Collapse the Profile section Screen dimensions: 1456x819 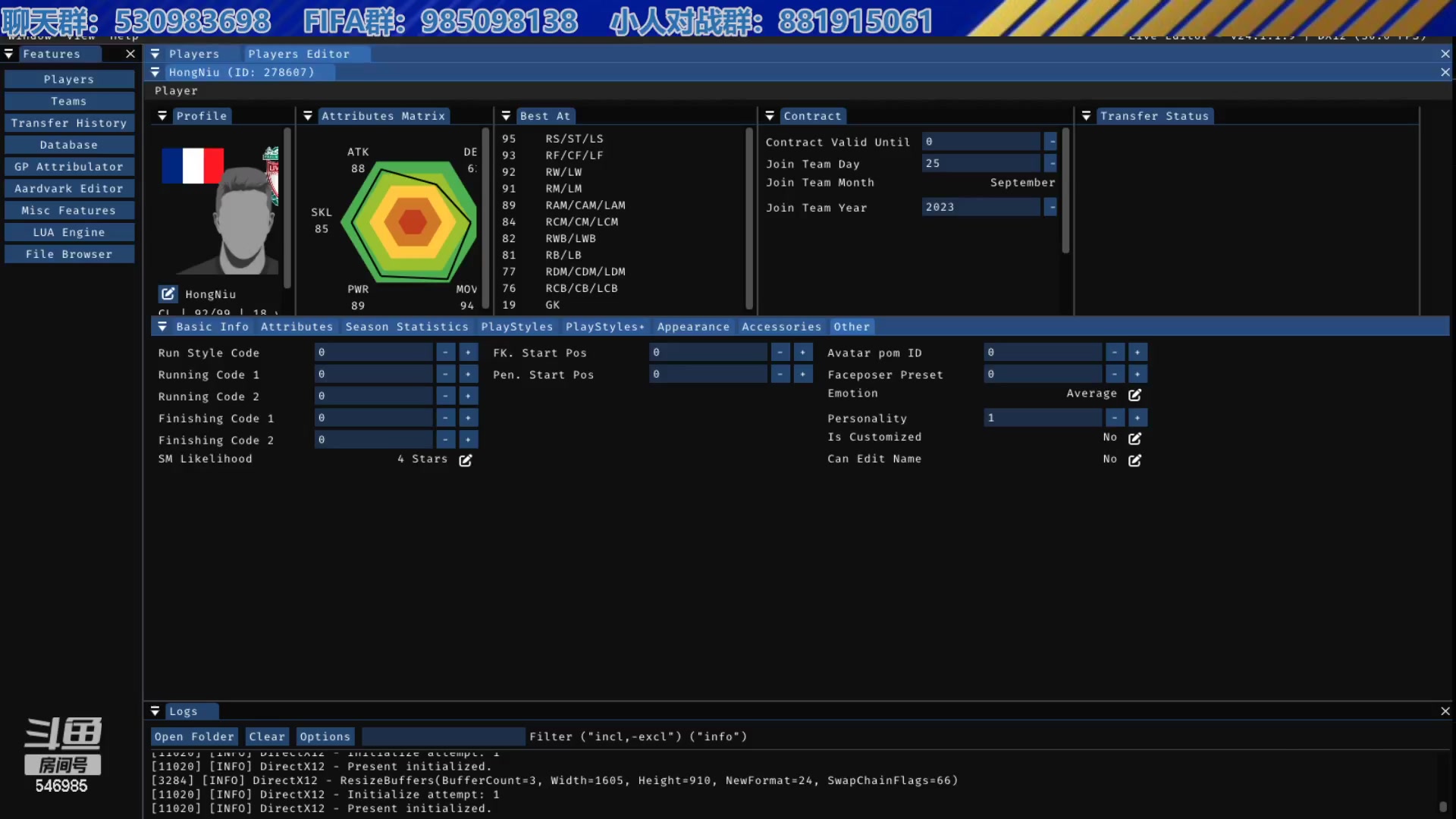[x=162, y=116]
